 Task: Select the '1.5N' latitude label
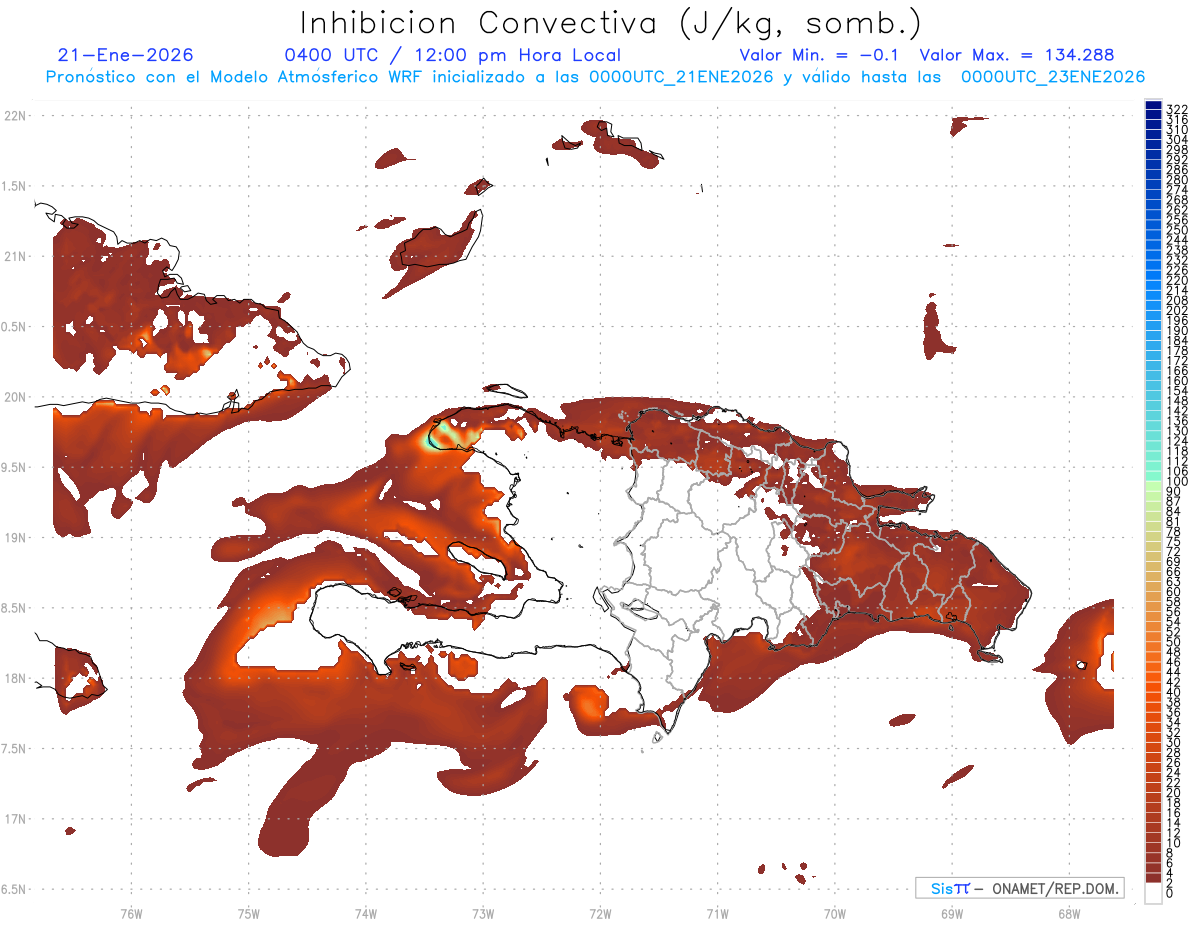pyautogui.click(x=14, y=186)
